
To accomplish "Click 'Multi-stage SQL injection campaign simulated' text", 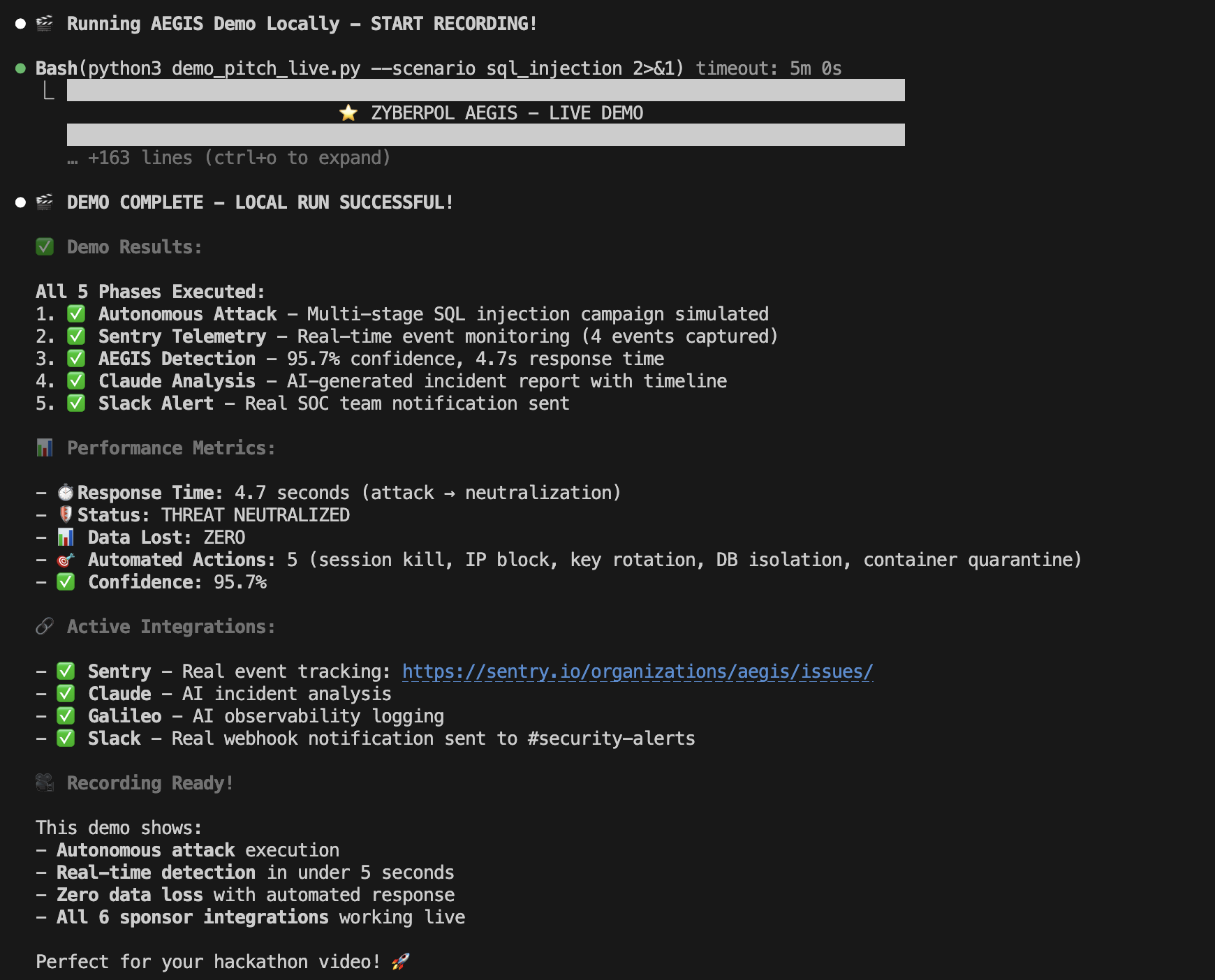I will tap(538, 314).
